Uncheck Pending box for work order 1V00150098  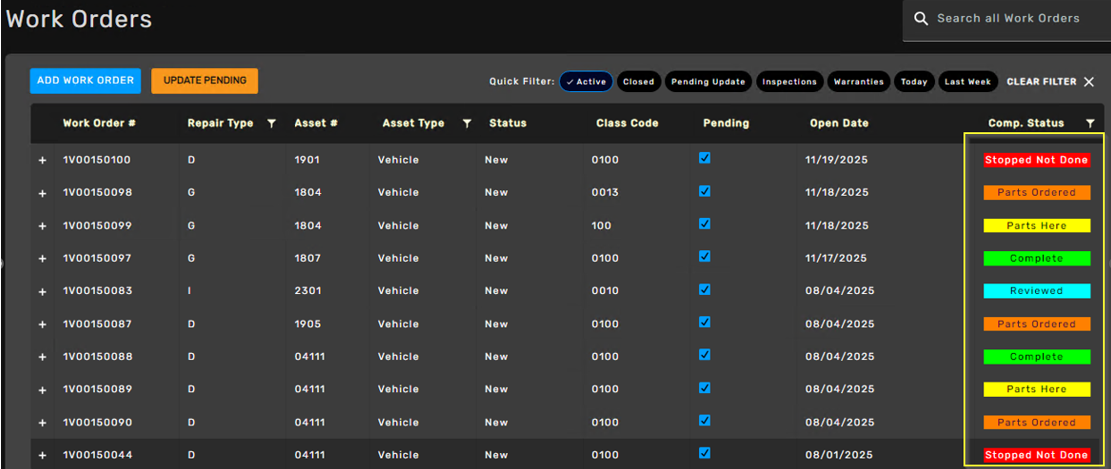tap(705, 191)
